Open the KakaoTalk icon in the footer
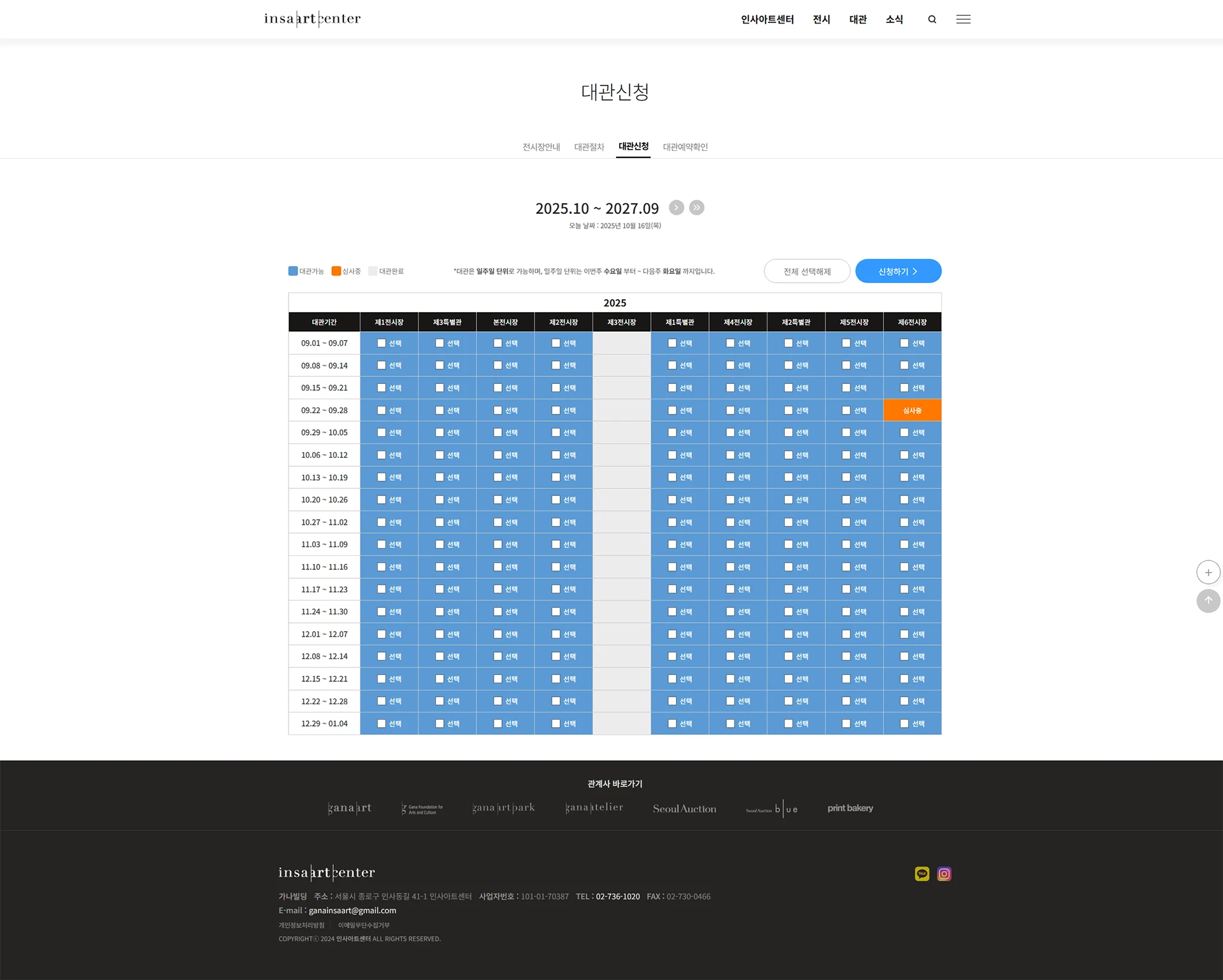The image size is (1223, 980). 922,874
